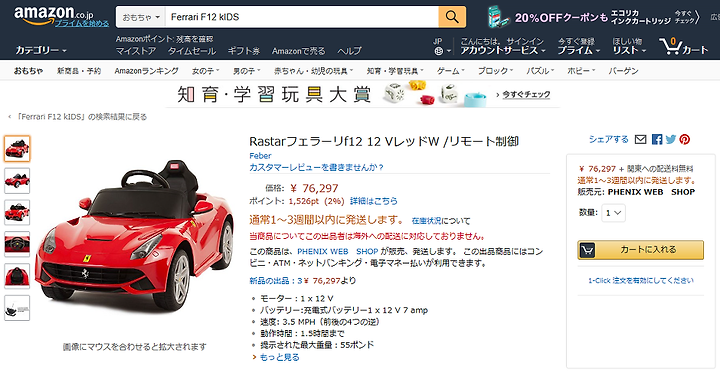The width and height of the screenshot is (720, 376).
Task: Open the ギフト券 menu item
Action: tap(244, 51)
